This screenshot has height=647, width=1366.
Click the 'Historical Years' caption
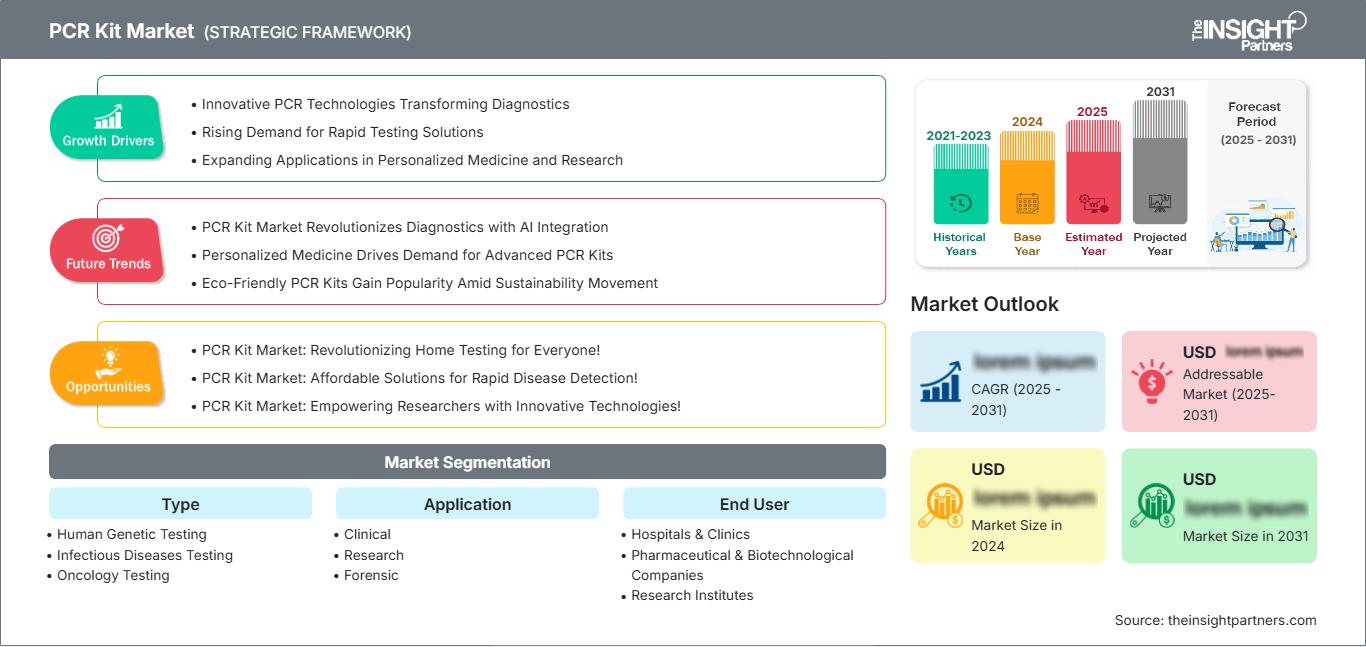pos(960,244)
